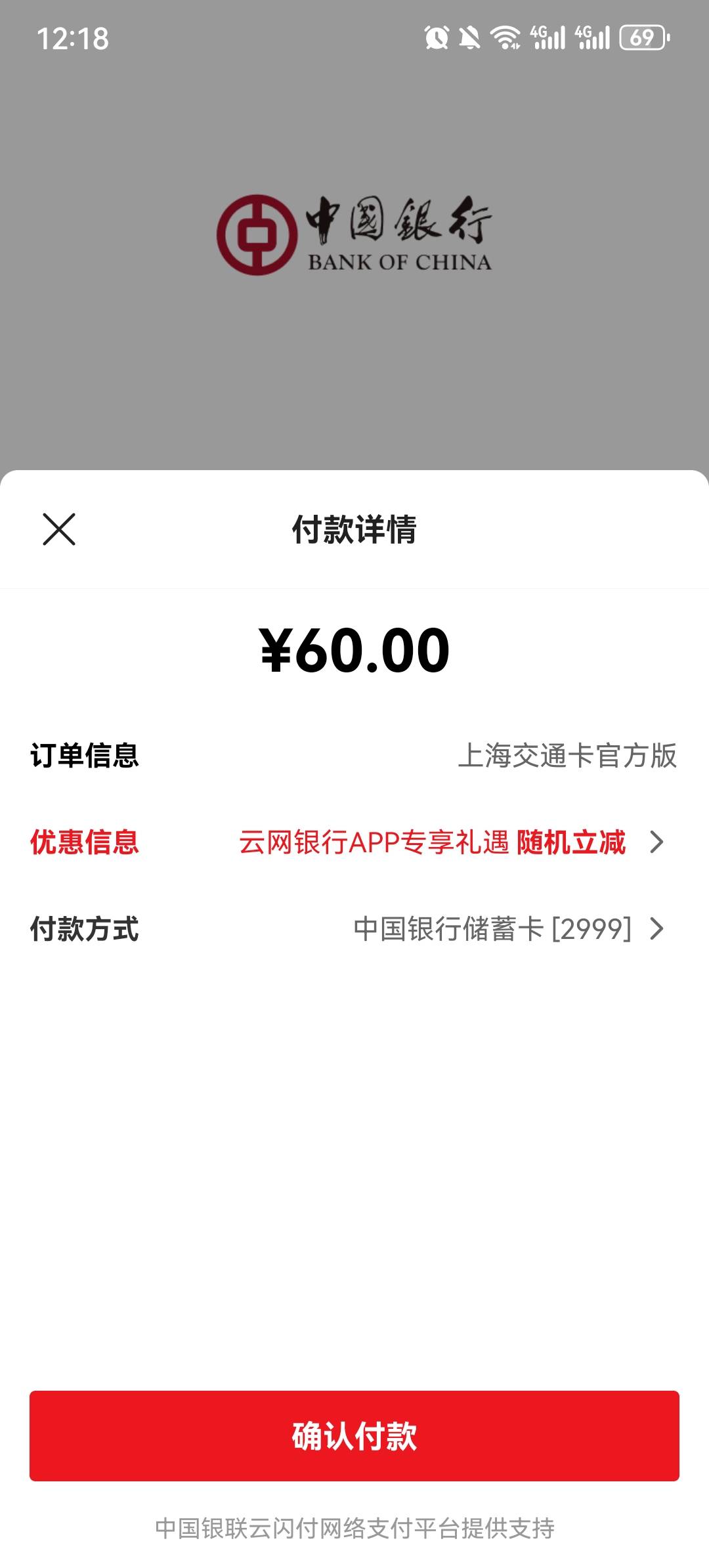Tap the 付款方式 label
Image resolution: width=709 pixels, height=1568 pixels.
point(85,928)
